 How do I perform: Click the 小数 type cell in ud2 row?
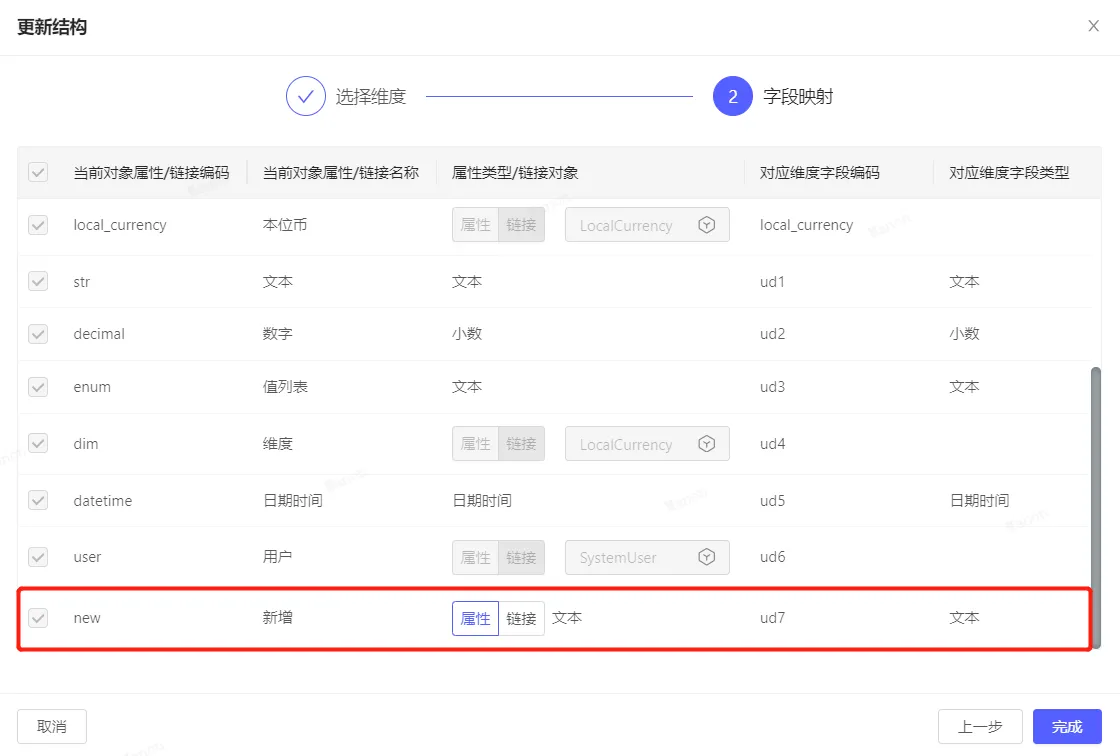tap(964, 334)
